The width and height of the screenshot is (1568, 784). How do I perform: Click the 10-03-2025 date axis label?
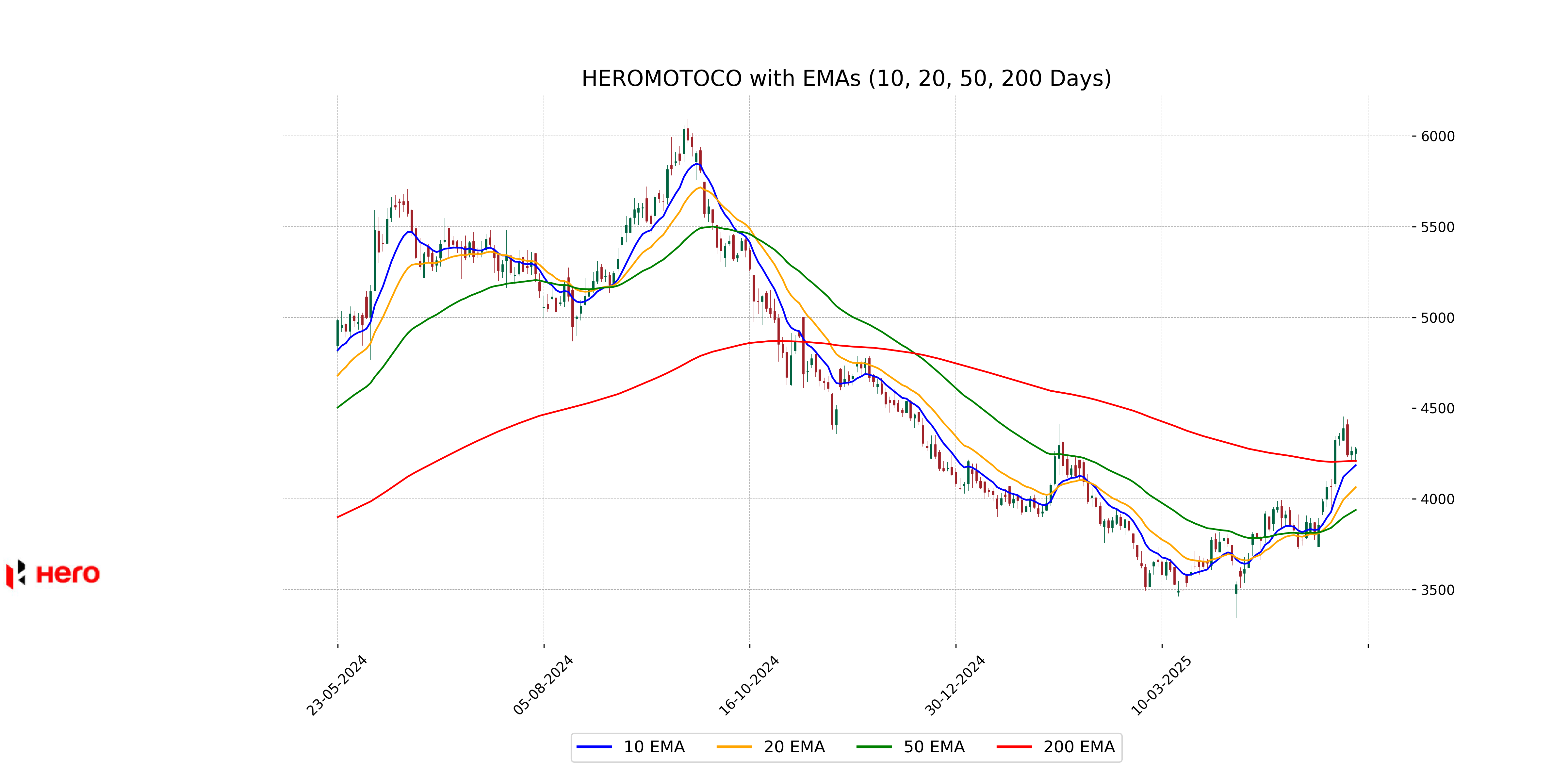[1161, 685]
